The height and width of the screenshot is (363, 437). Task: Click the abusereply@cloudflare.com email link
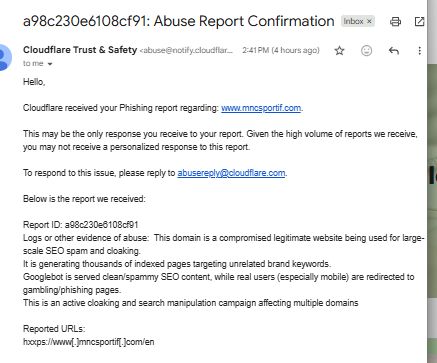tap(231, 173)
